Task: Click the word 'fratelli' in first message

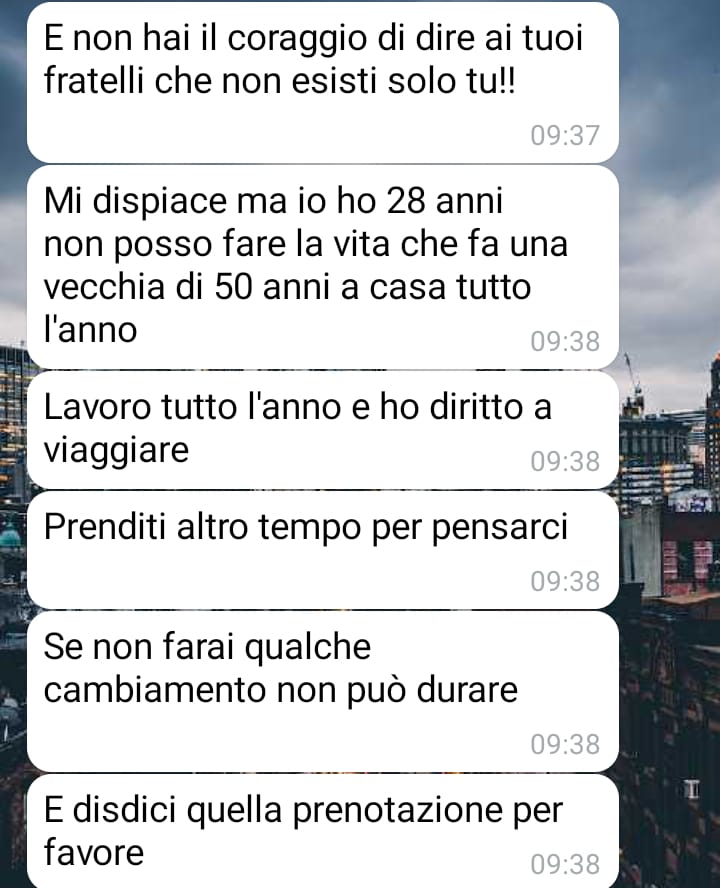Action: point(94,80)
